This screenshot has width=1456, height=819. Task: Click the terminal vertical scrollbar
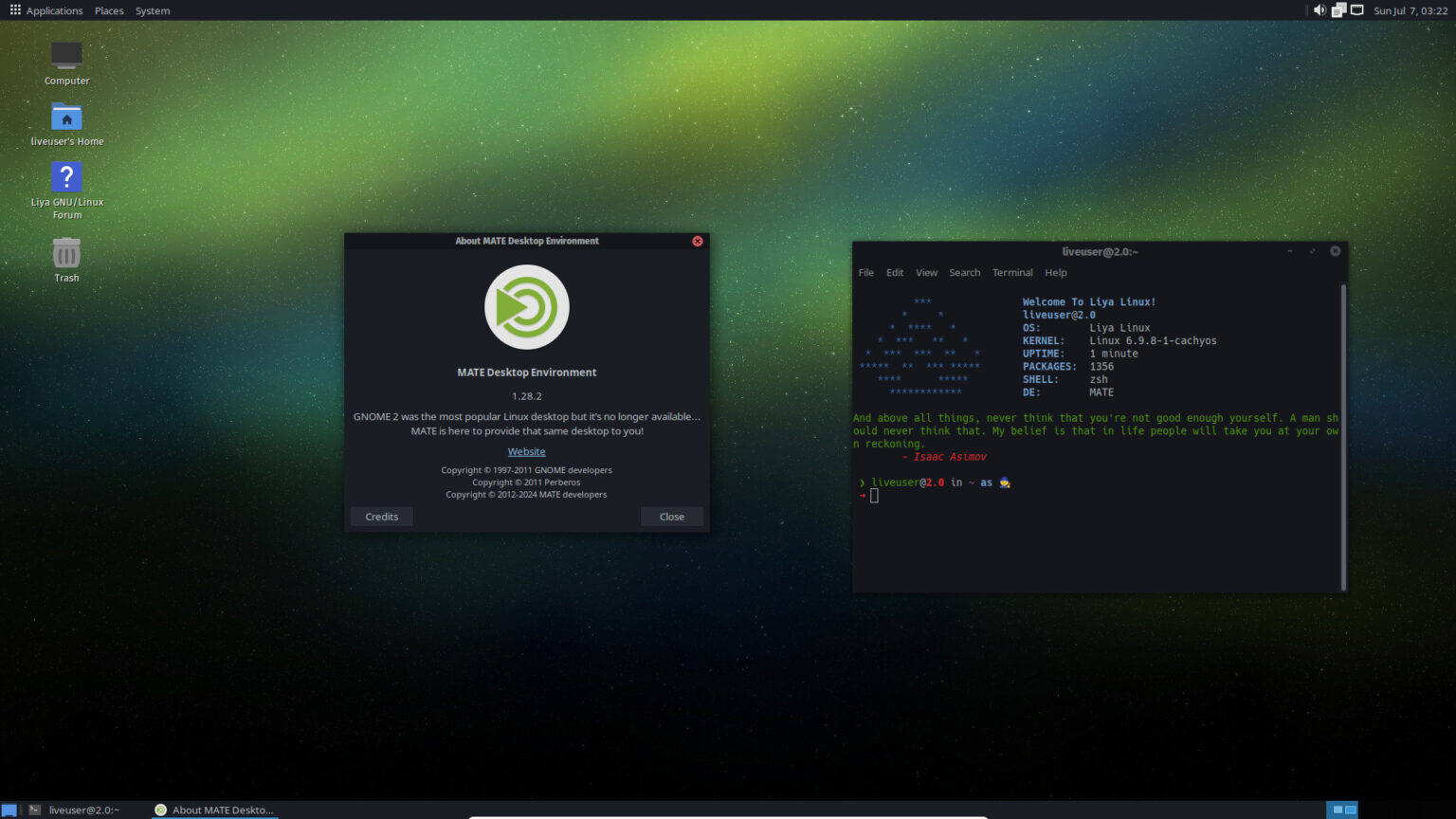coord(1343,436)
